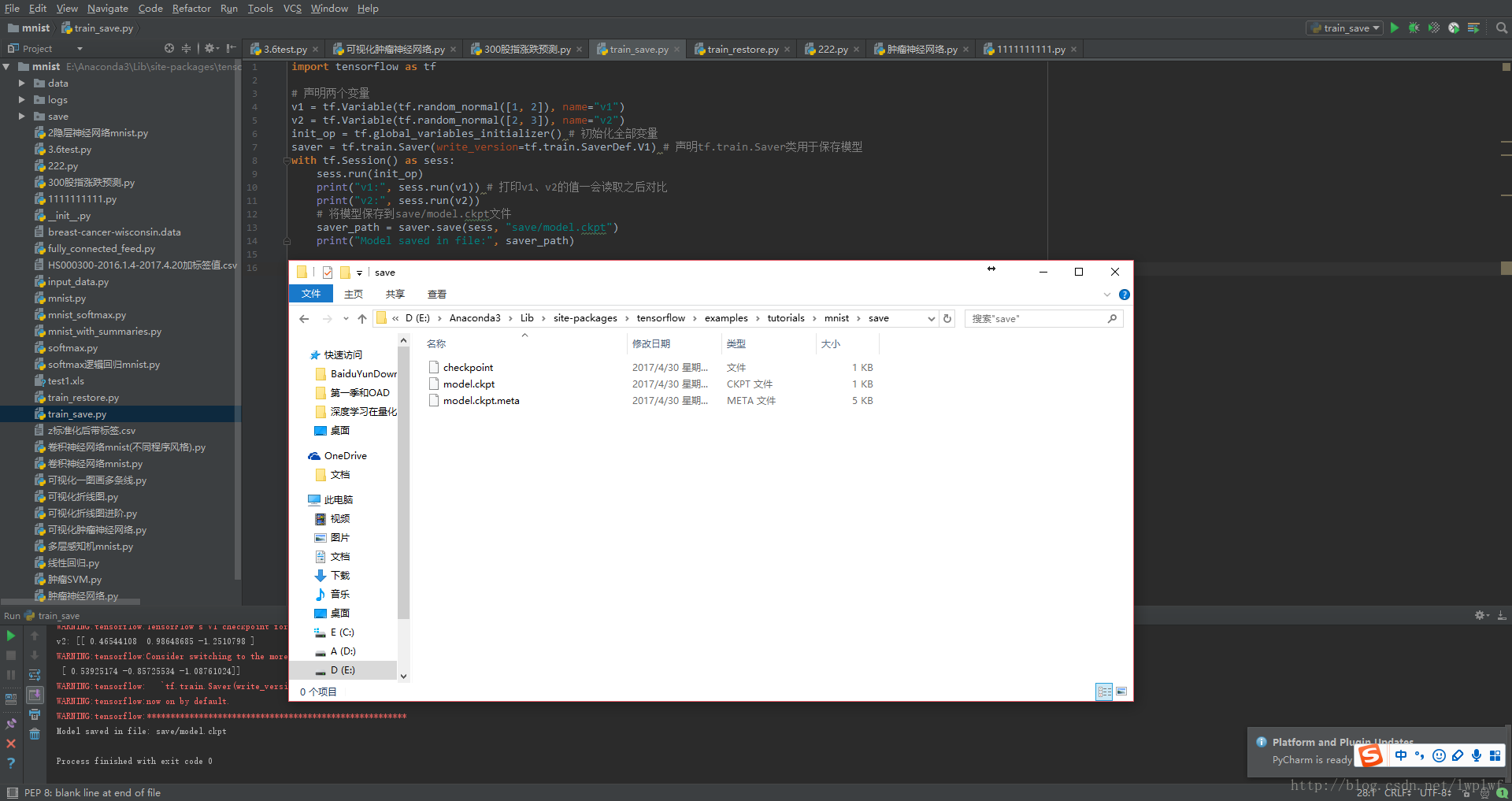Open Search Everywhere magnifier in PyCharm
The height and width of the screenshot is (801, 1512).
[1501, 28]
